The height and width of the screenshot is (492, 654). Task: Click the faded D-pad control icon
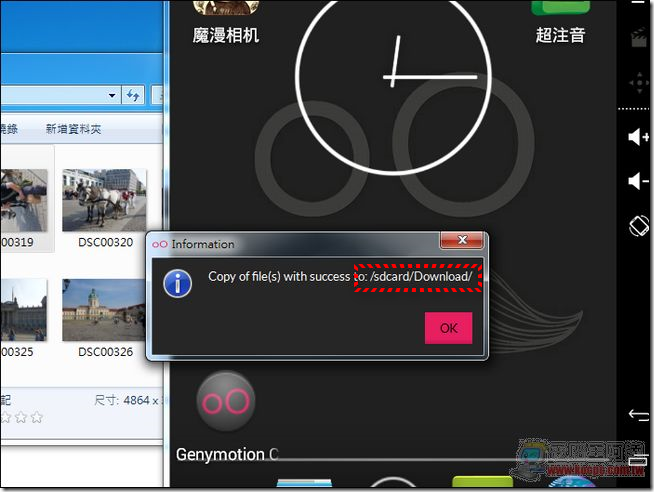point(637,84)
